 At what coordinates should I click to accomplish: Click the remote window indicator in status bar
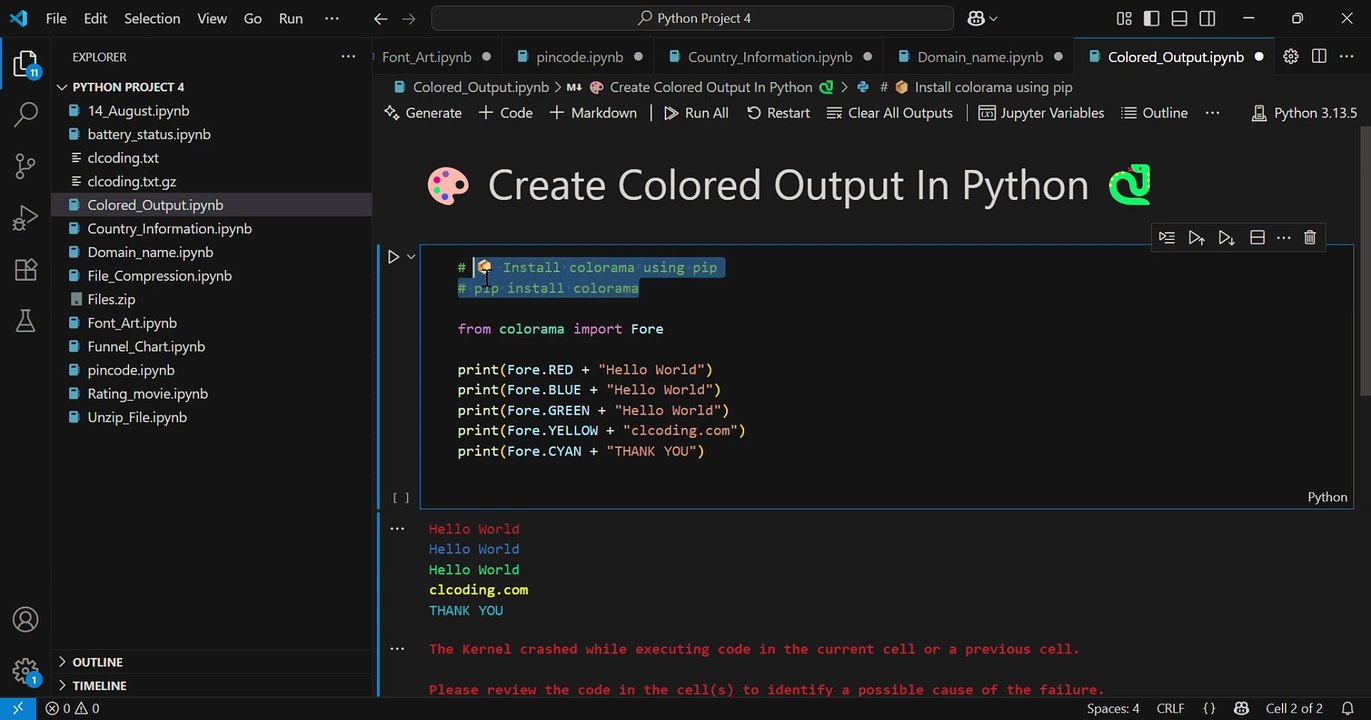coord(17,709)
